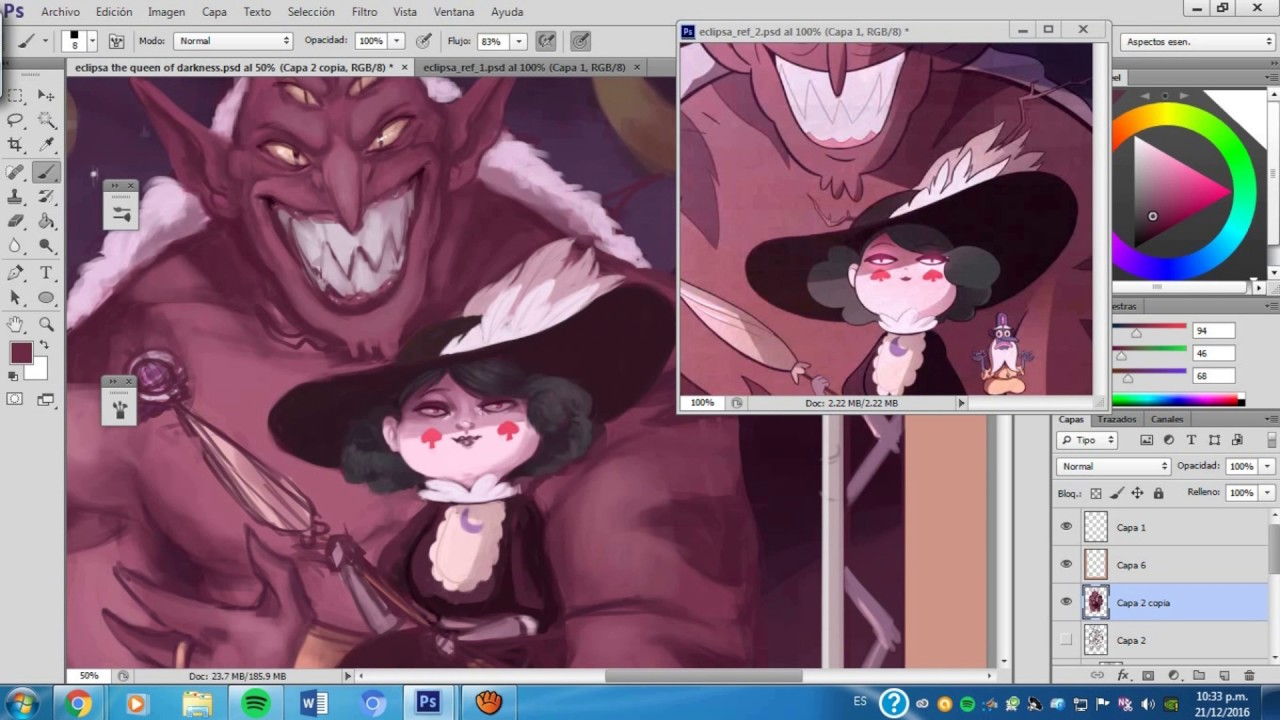Hide the Capa 2 copia layer

(x=1066, y=602)
